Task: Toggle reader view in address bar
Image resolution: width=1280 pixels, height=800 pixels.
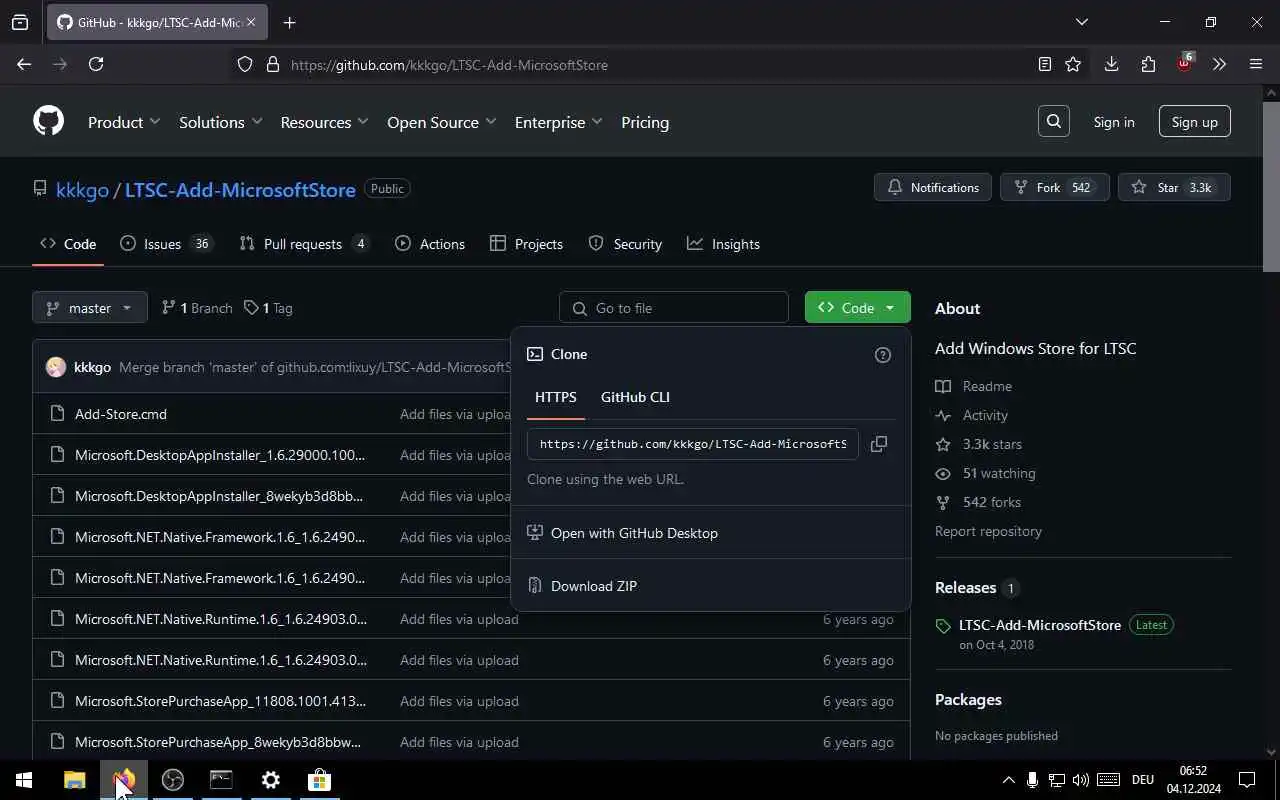Action: point(1044,64)
